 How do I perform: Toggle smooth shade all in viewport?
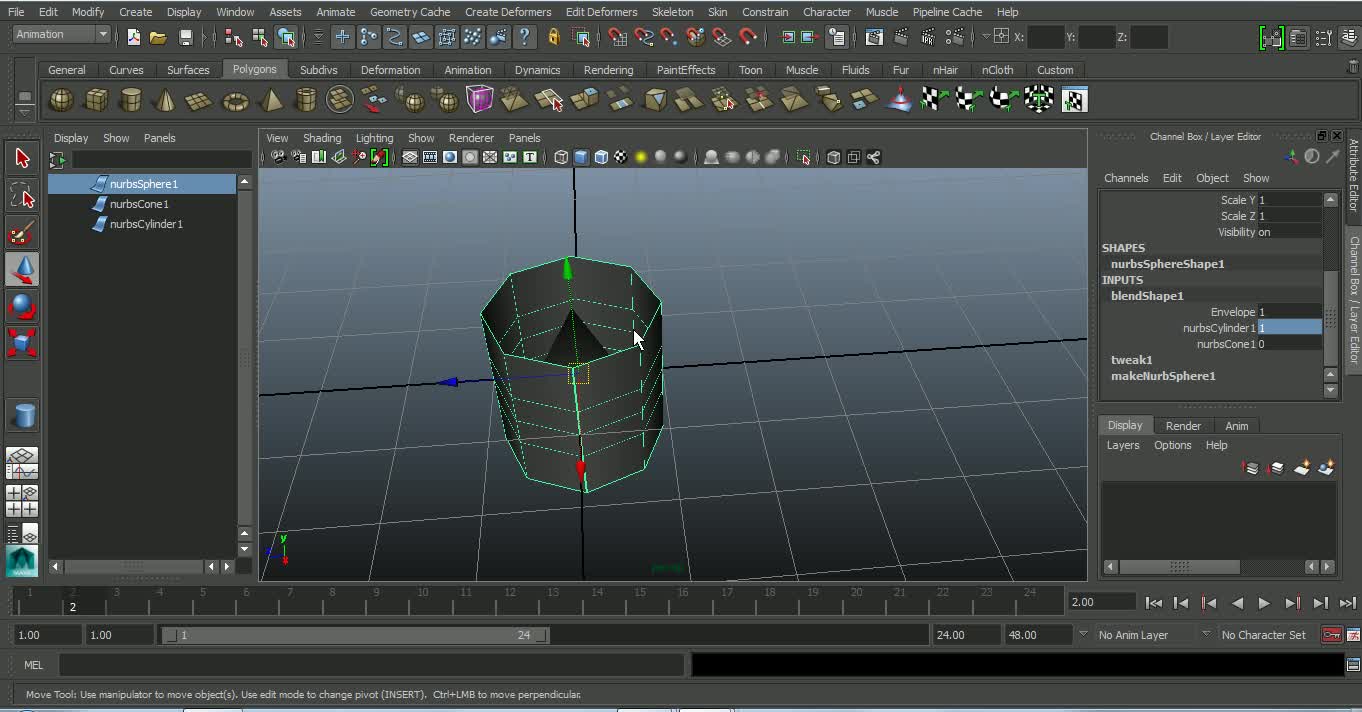[581, 157]
